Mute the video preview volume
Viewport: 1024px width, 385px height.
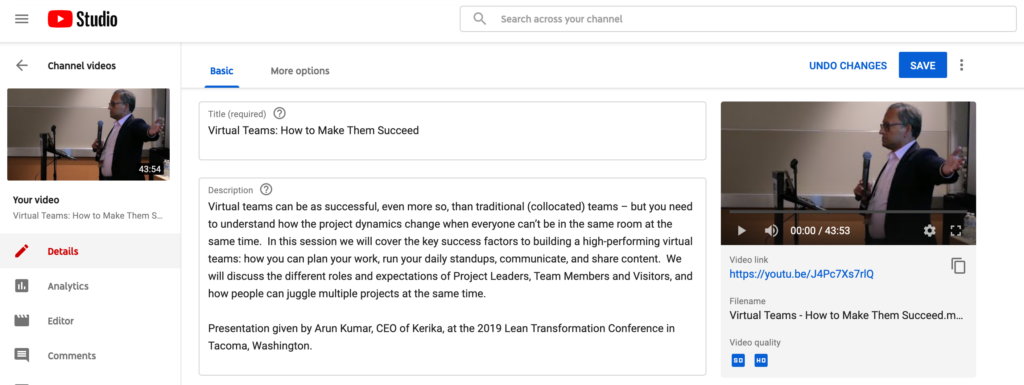tap(771, 230)
